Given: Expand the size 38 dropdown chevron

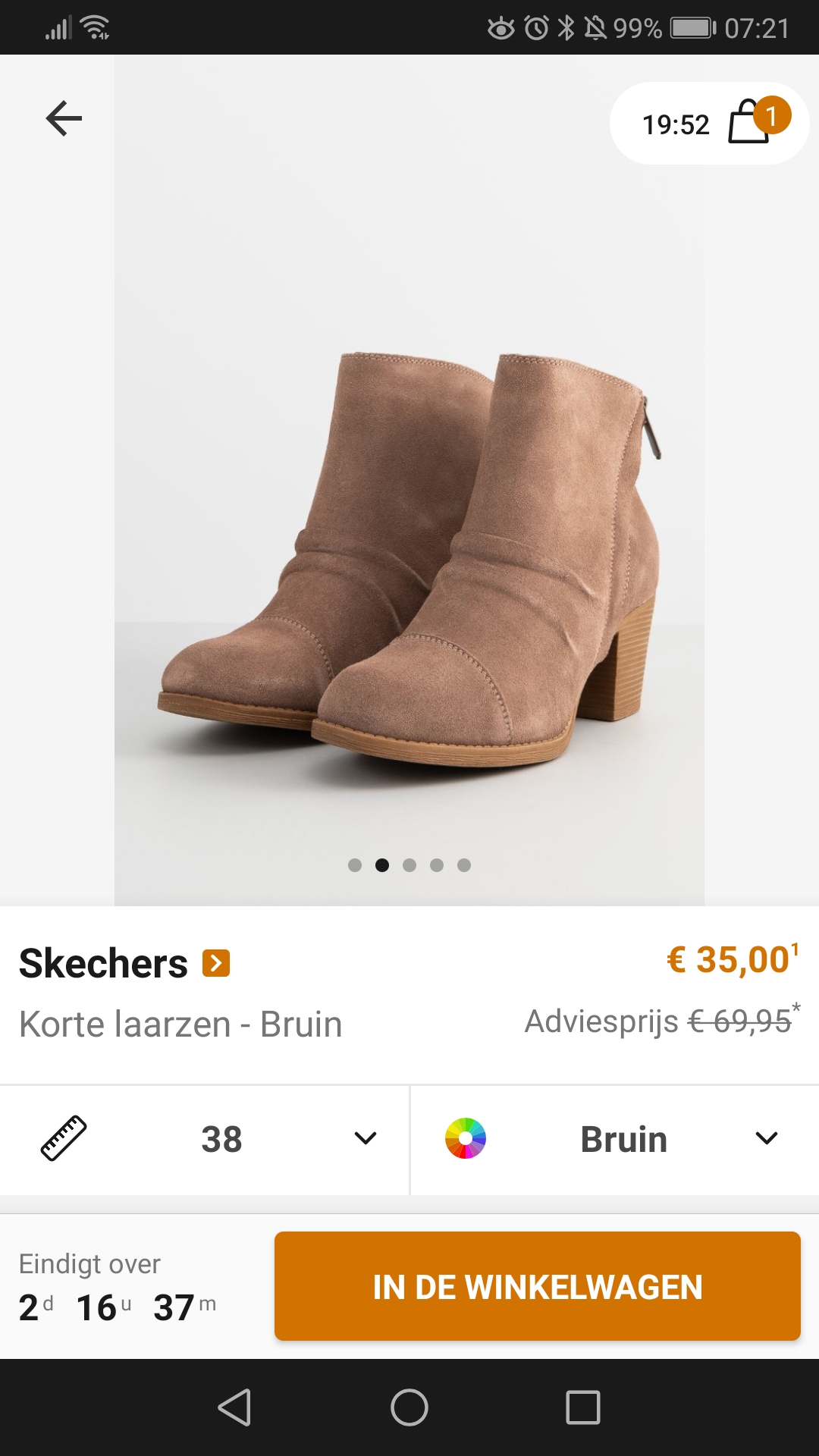Looking at the screenshot, I should click(366, 1138).
